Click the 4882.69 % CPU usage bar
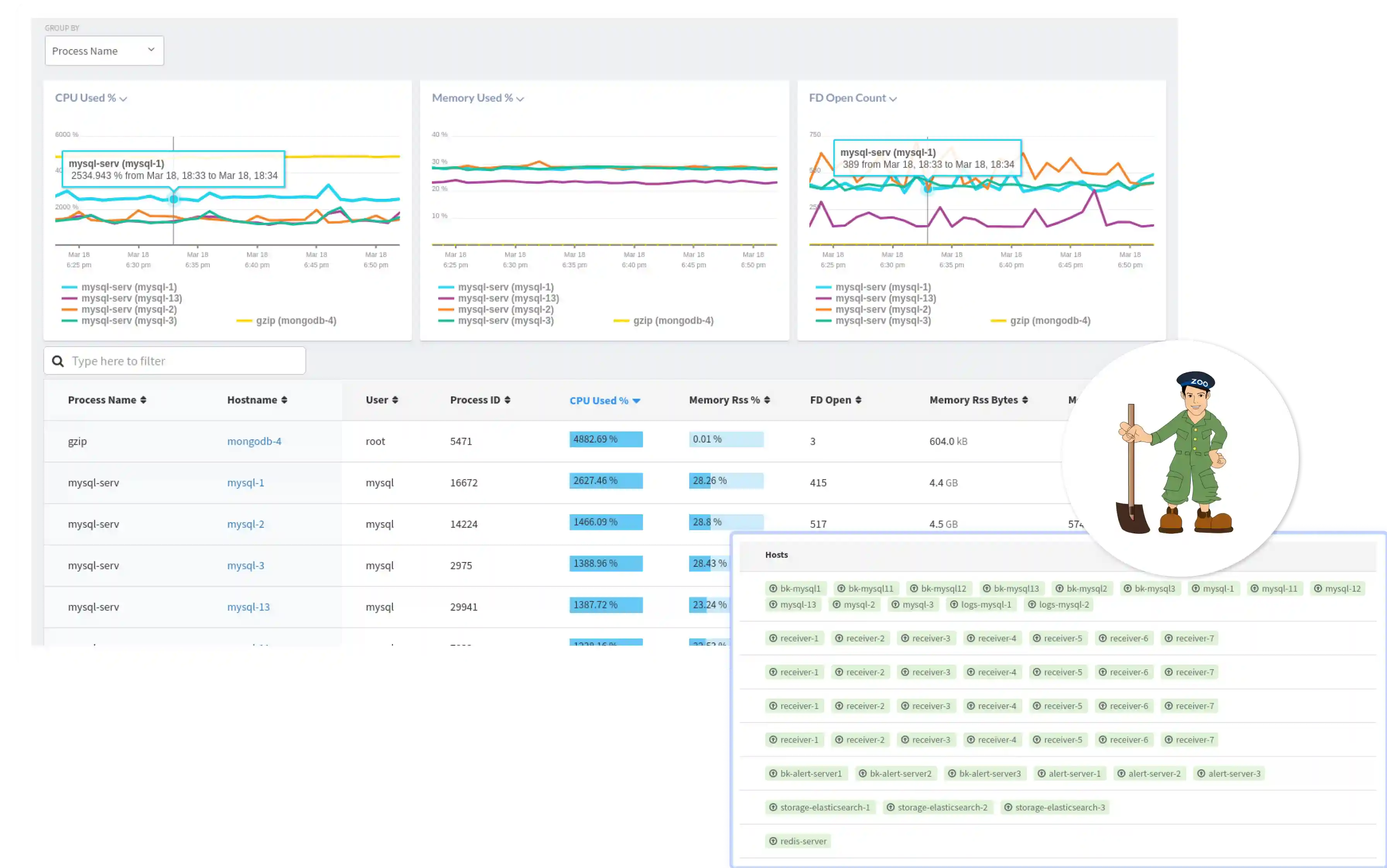 [605, 439]
